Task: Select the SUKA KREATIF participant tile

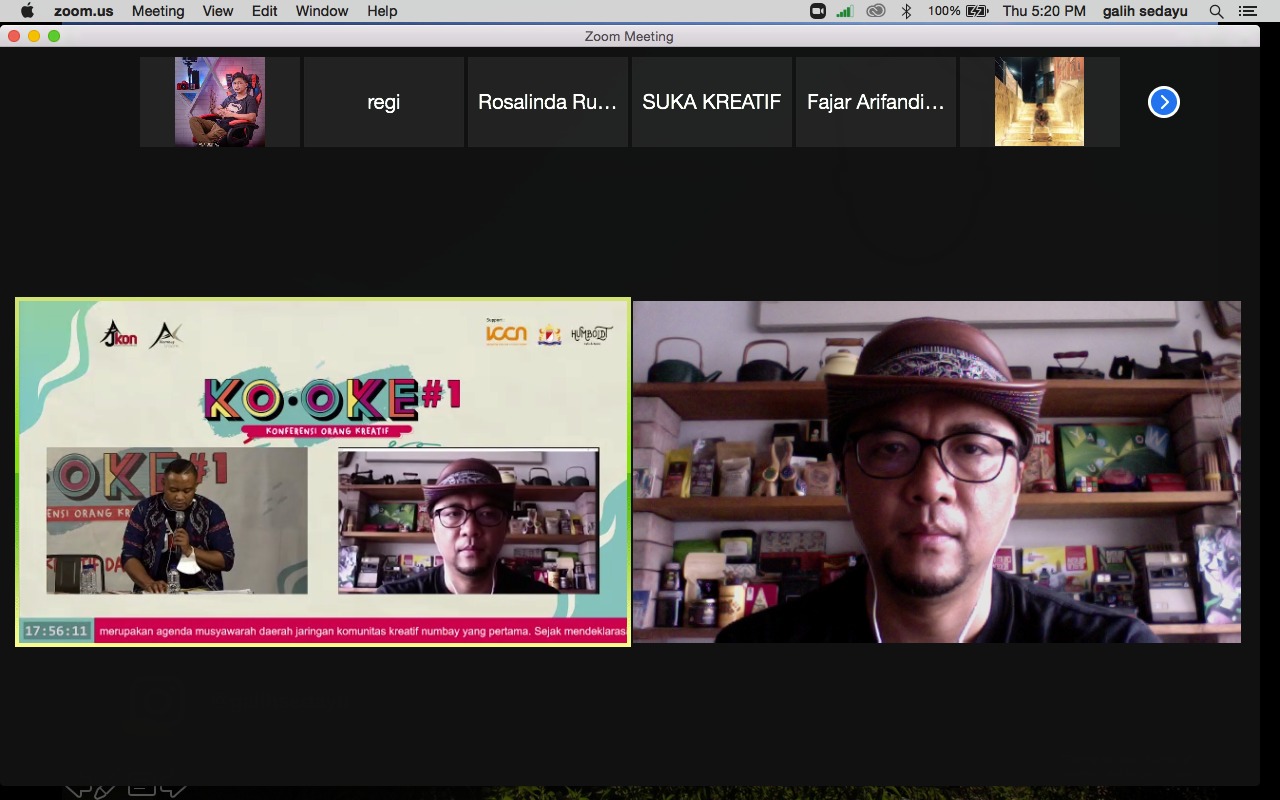Action: 711,102
